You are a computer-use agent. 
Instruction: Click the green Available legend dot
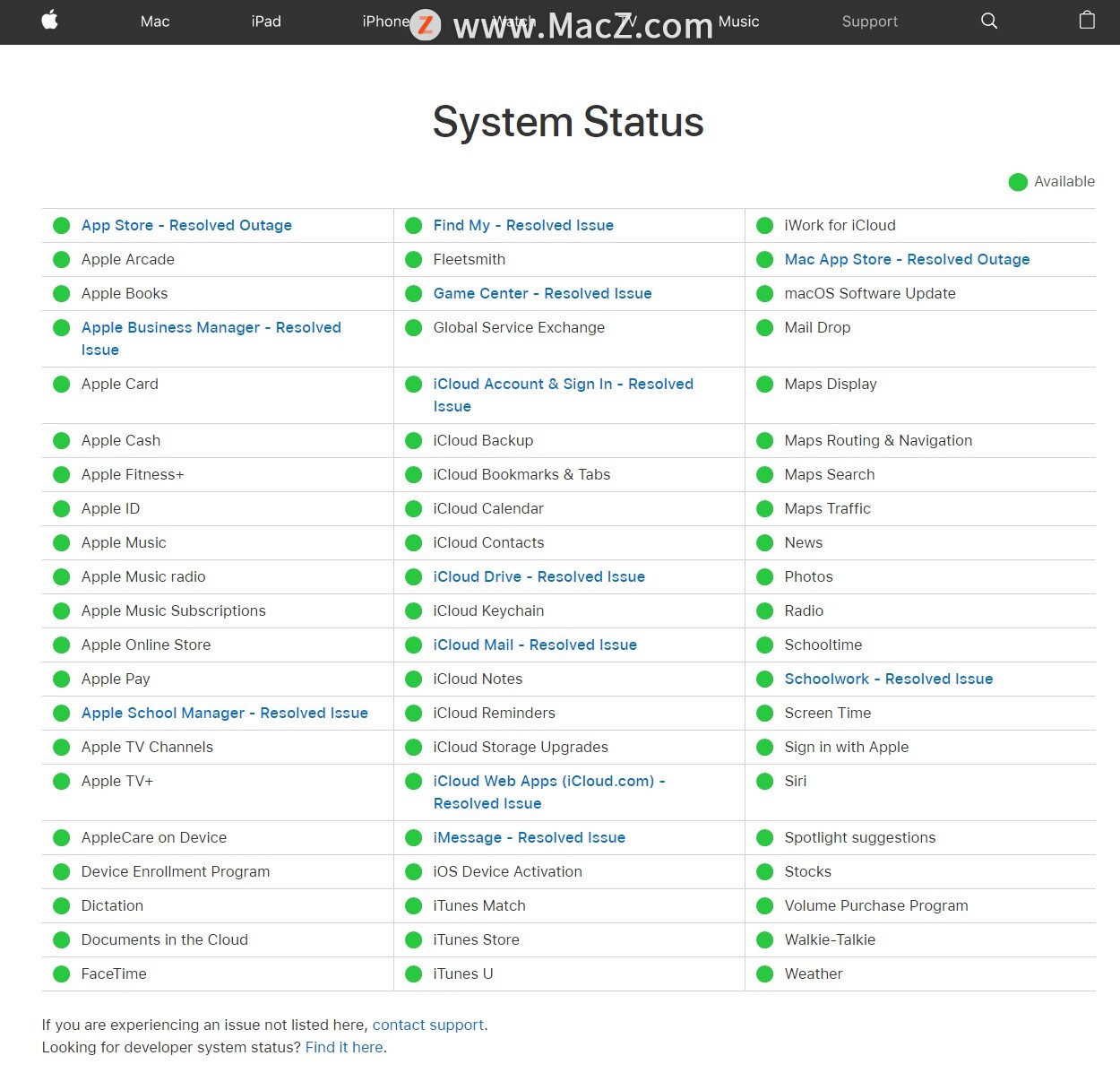[1018, 182]
